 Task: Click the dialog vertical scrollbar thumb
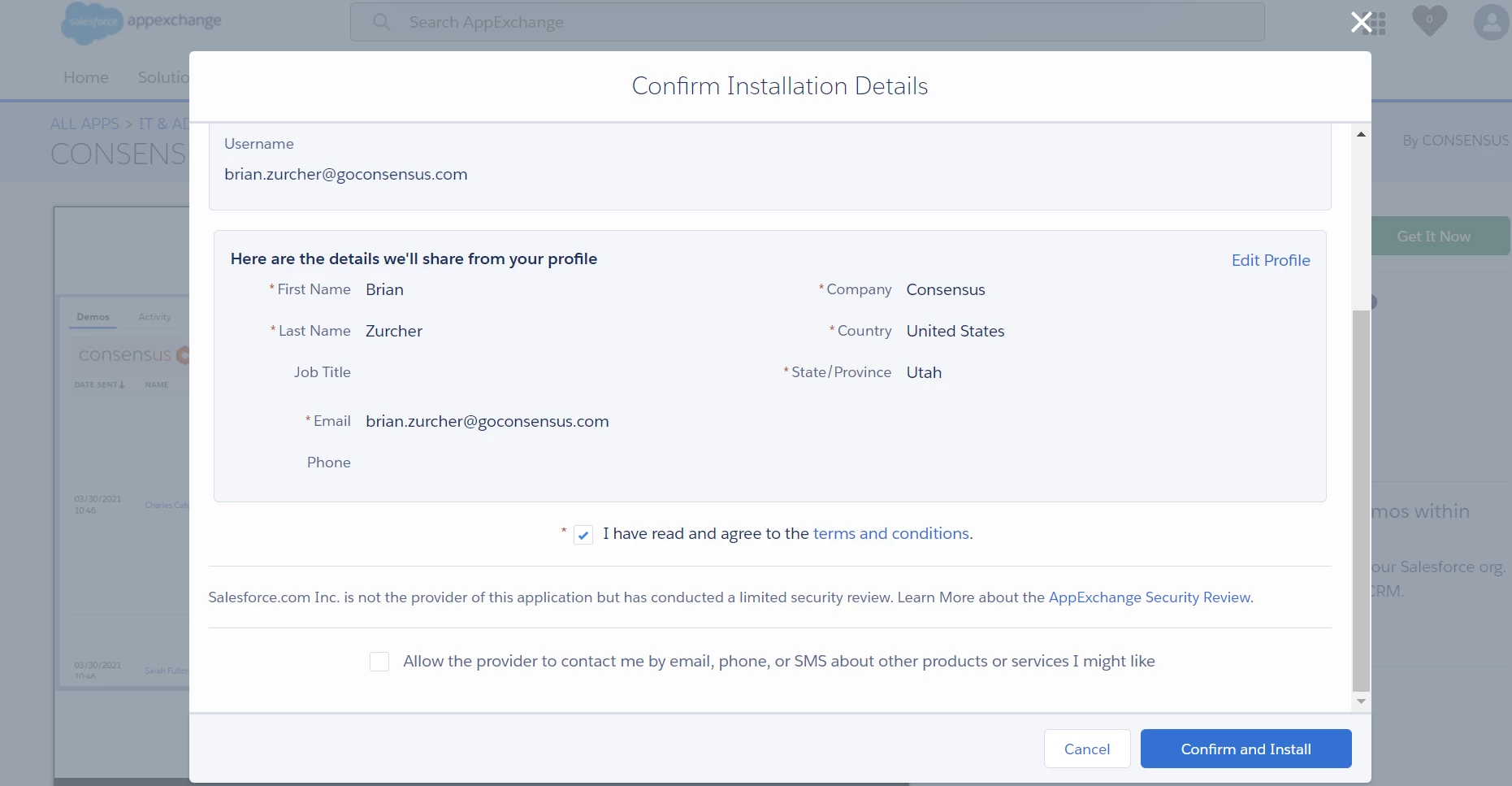point(1361,500)
